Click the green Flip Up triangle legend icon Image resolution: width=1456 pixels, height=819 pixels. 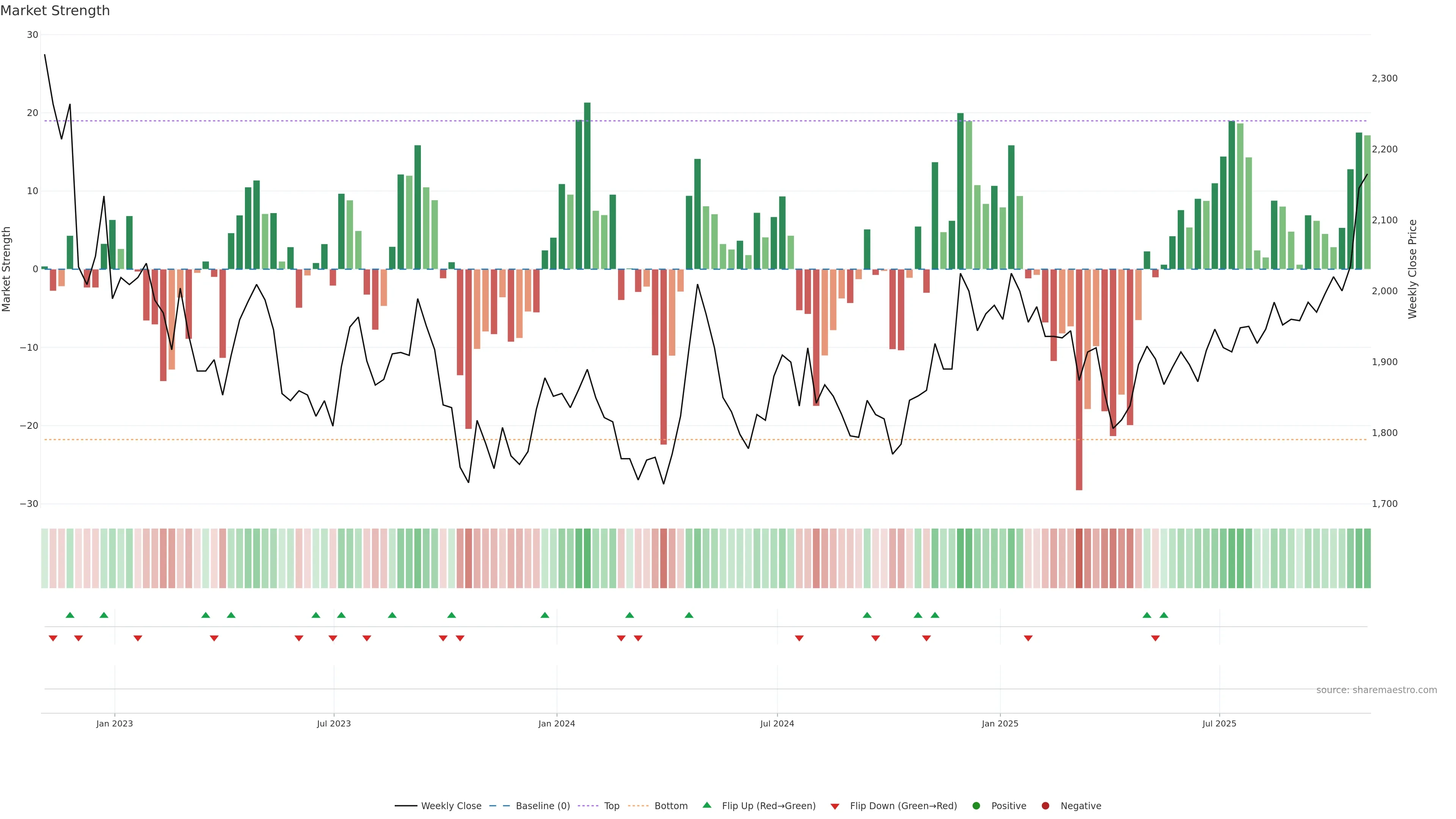pyautogui.click(x=706, y=805)
